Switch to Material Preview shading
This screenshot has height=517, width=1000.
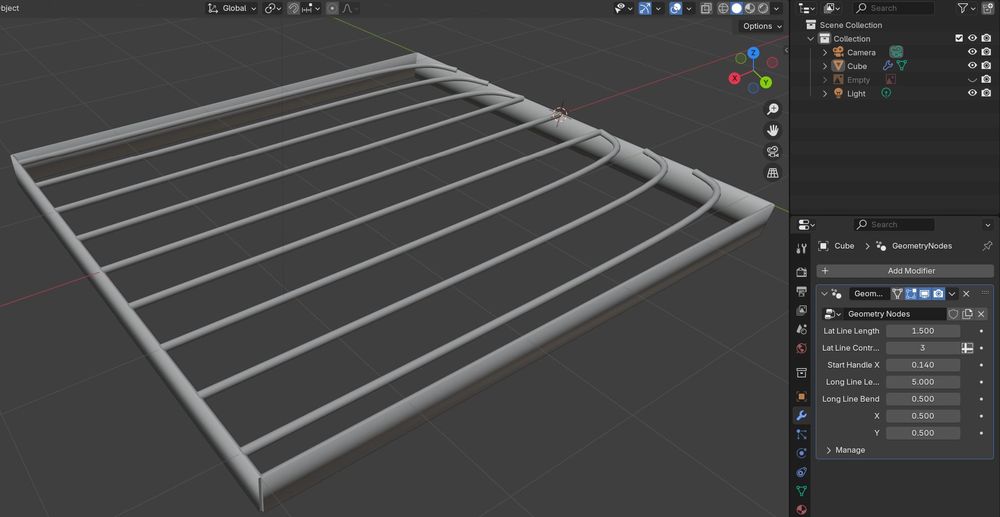click(750, 8)
